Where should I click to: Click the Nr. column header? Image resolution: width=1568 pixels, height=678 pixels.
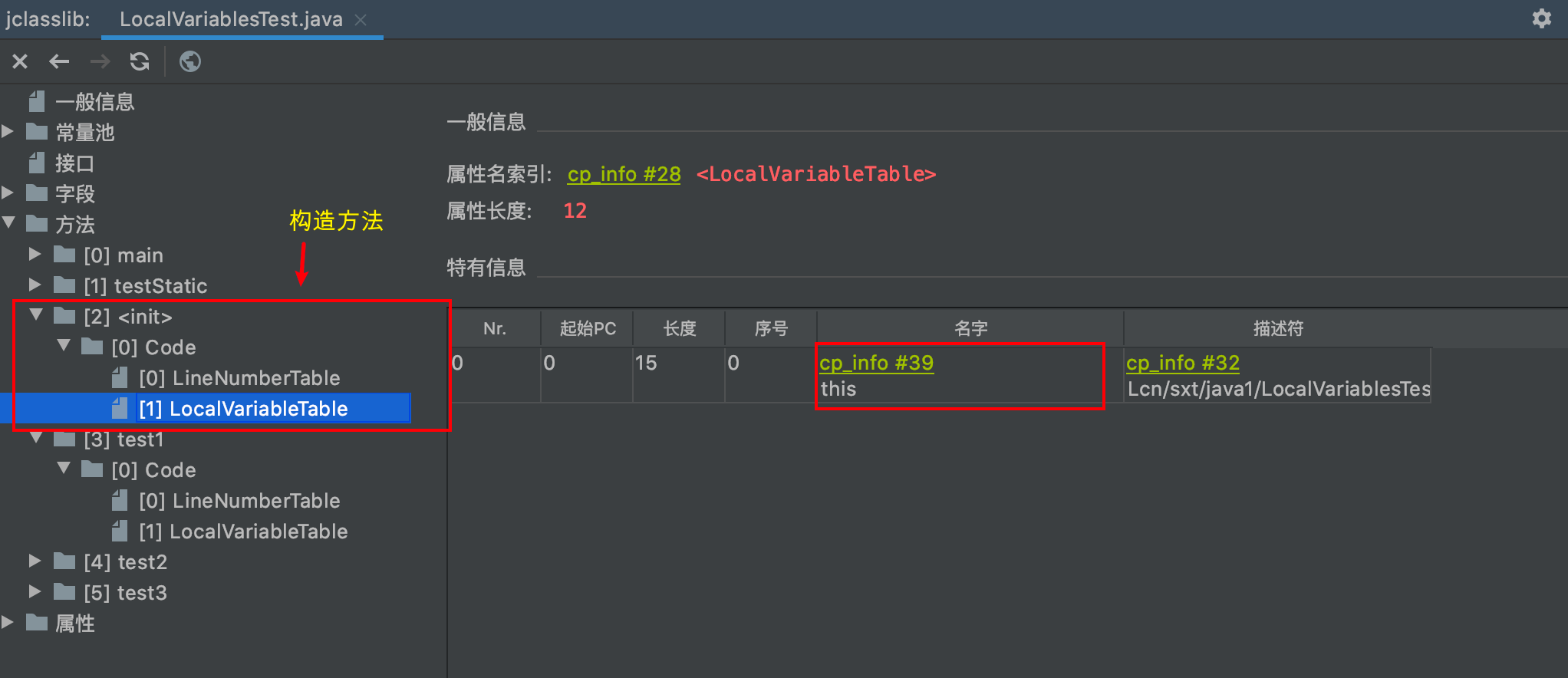coord(495,328)
